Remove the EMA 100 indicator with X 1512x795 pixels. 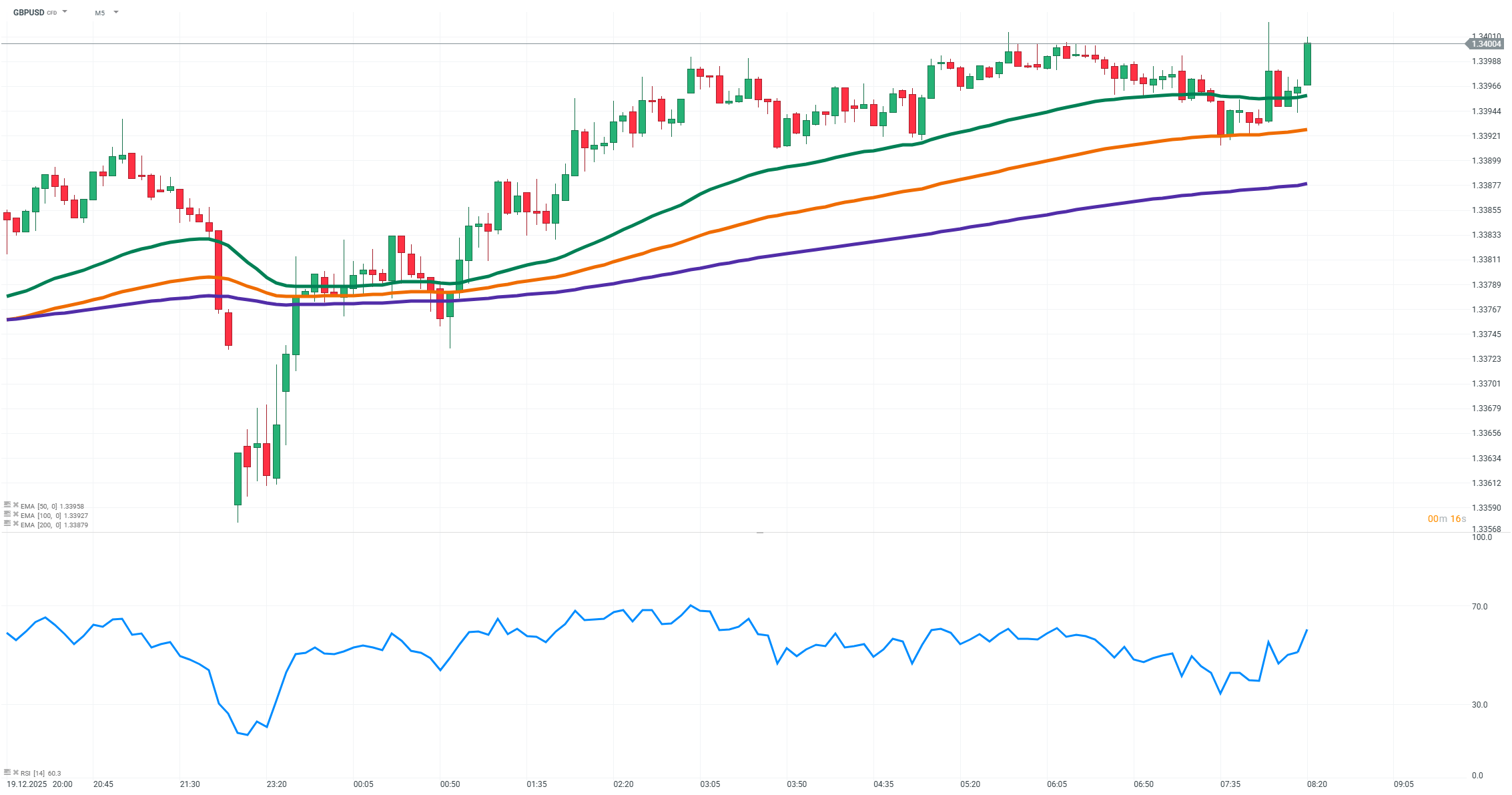click(x=15, y=515)
